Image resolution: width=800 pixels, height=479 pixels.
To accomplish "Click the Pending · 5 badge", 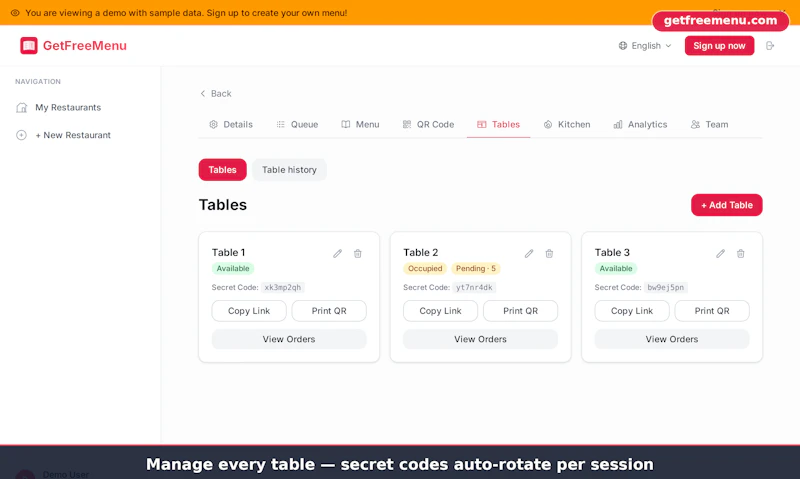I will [x=476, y=268].
